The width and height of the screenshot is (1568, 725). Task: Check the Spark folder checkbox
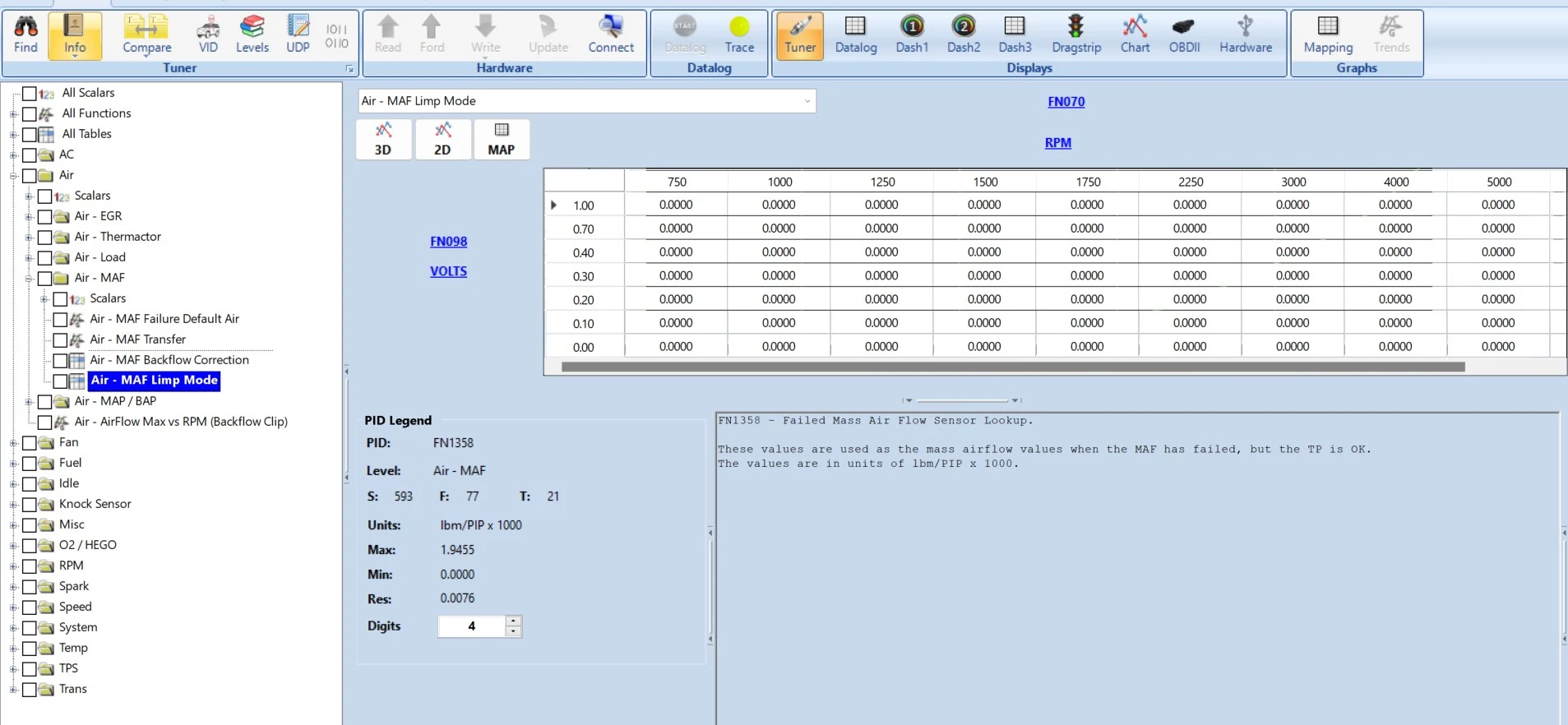(x=30, y=587)
